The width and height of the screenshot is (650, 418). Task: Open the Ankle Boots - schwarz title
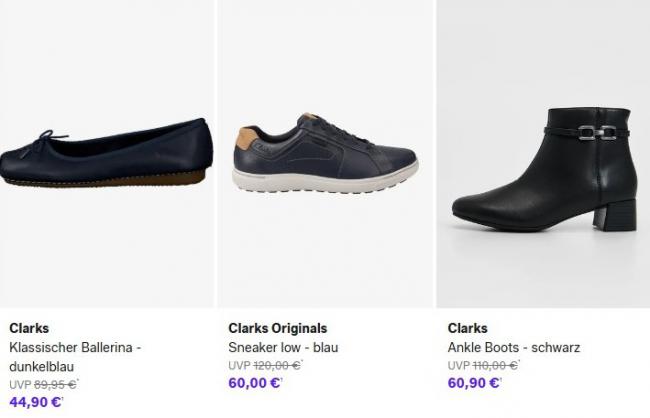pos(514,347)
